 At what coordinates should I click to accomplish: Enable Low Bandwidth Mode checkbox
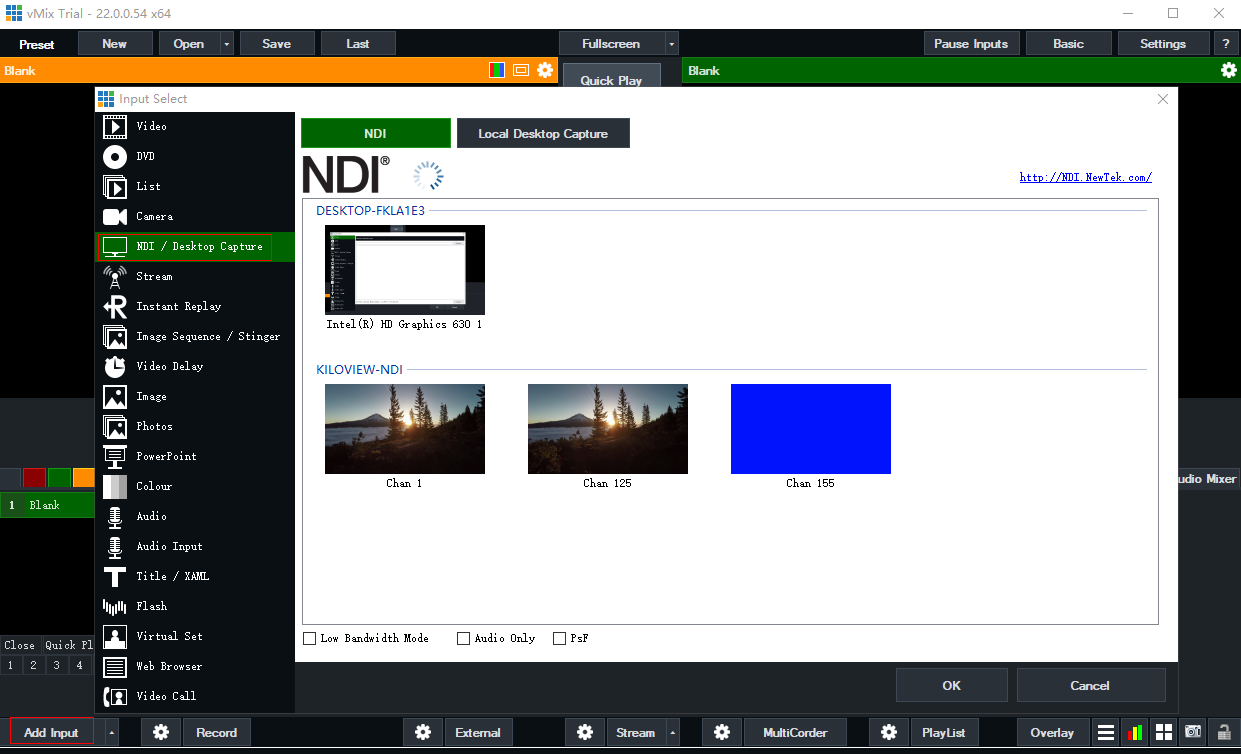pyautogui.click(x=309, y=638)
